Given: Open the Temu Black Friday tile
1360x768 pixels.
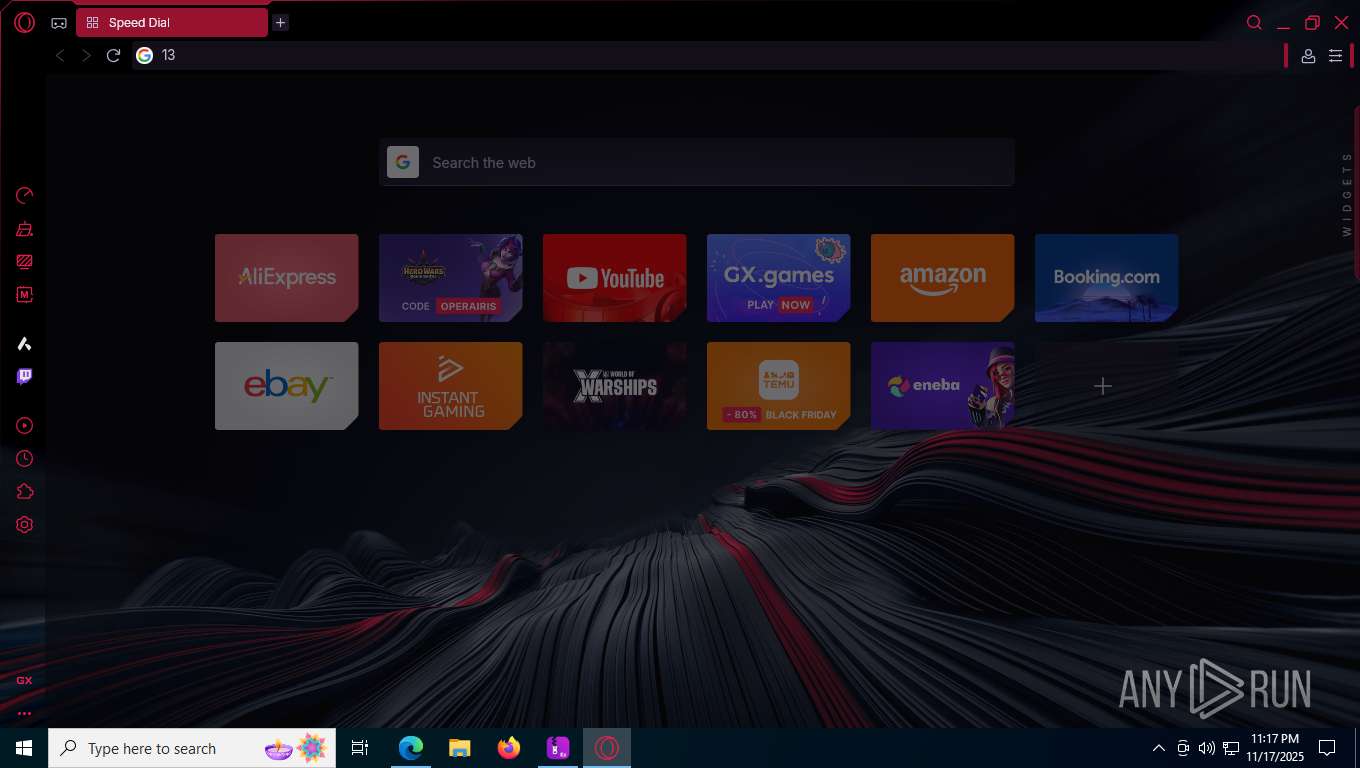Looking at the screenshot, I should 778,386.
